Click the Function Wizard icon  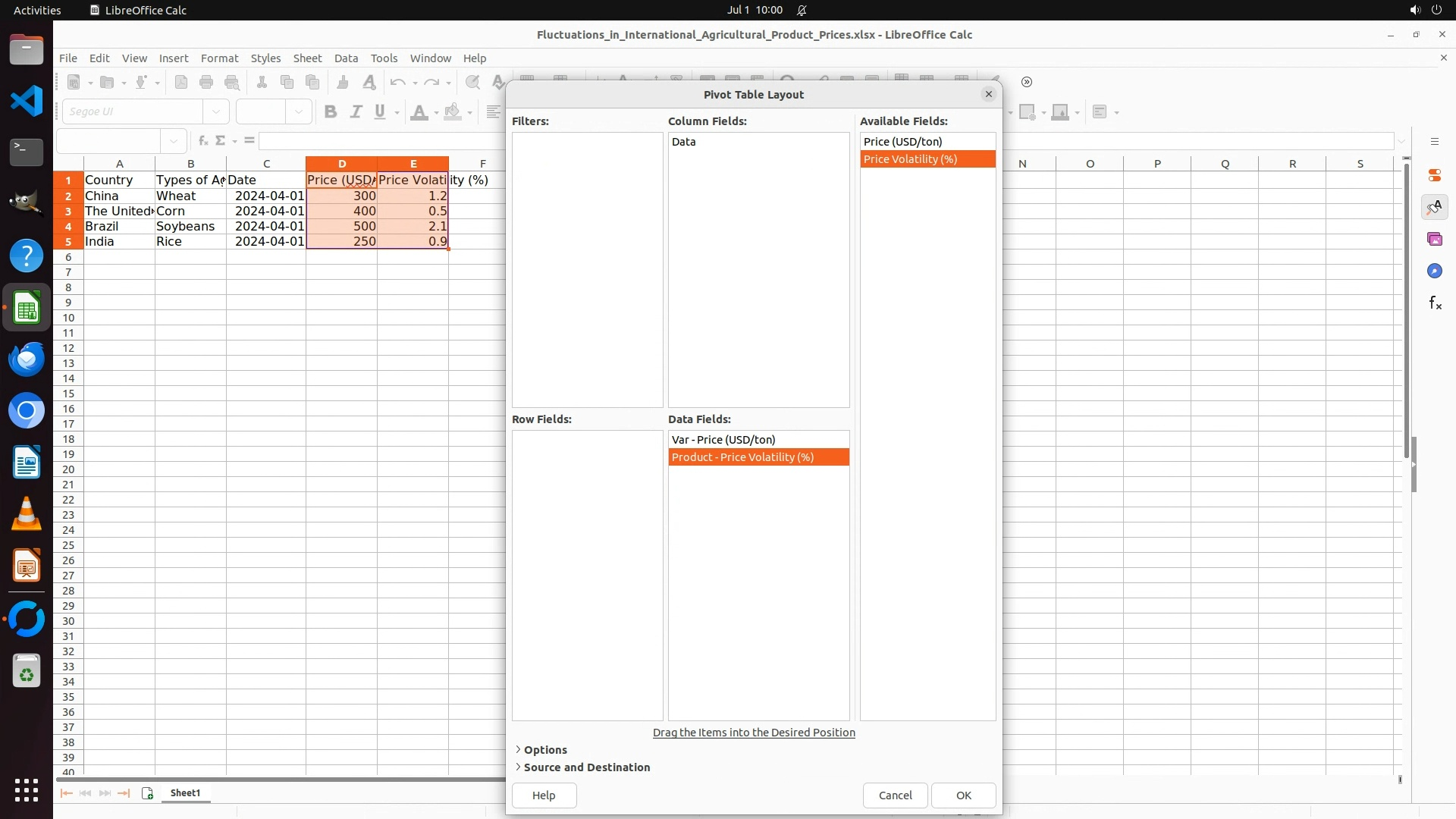coord(202,141)
